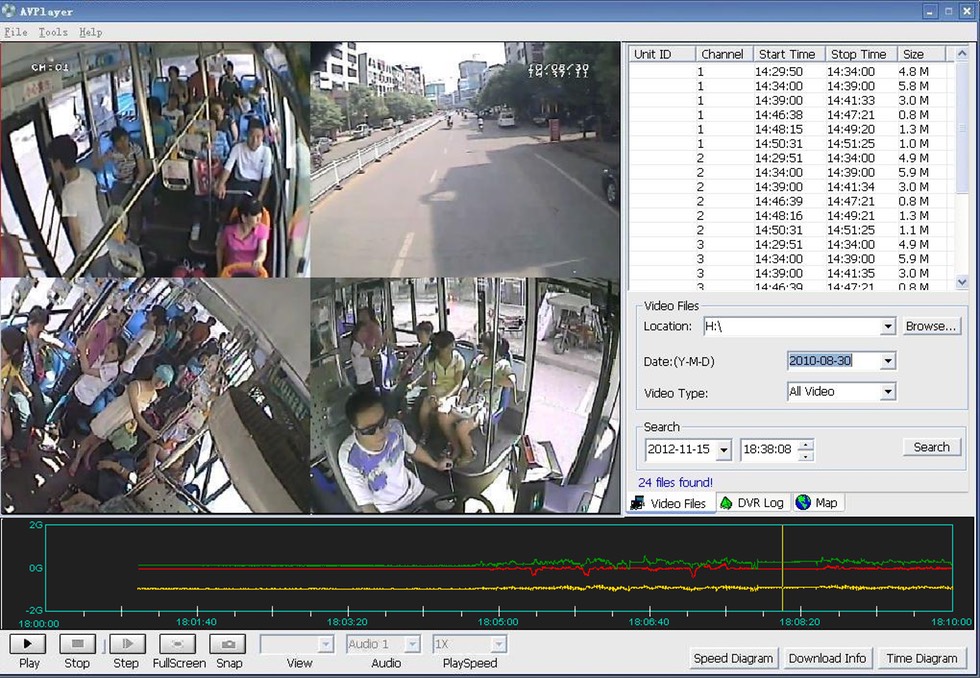Select the road-view camera feed
980x678 pixels.
click(465, 160)
